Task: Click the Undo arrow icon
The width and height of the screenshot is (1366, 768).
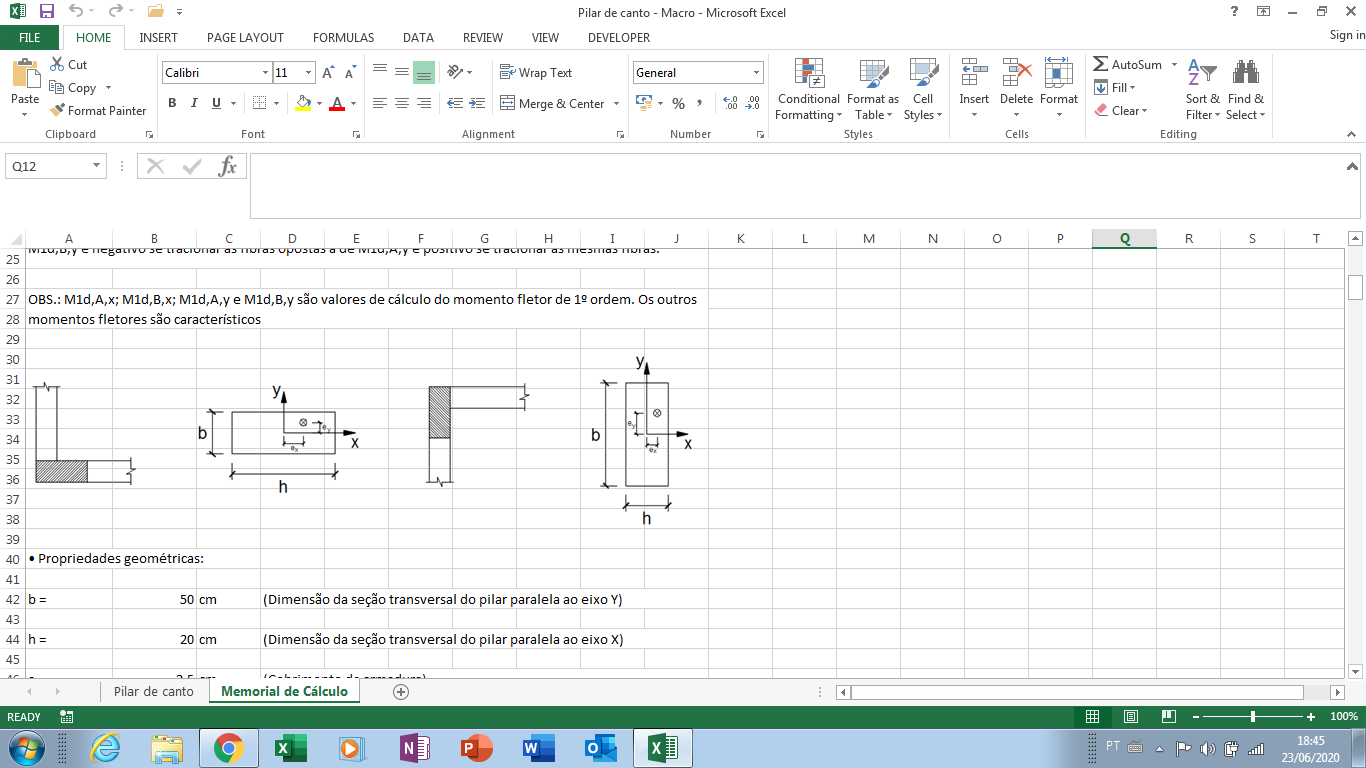Action: tap(77, 12)
